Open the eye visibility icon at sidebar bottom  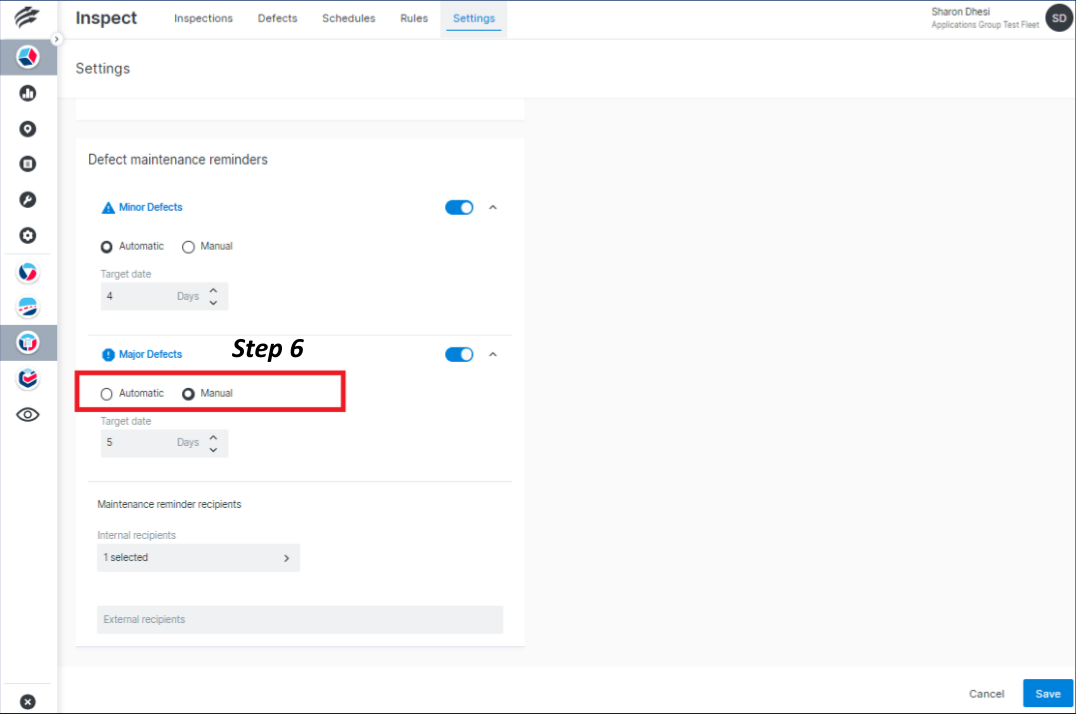point(27,414)
